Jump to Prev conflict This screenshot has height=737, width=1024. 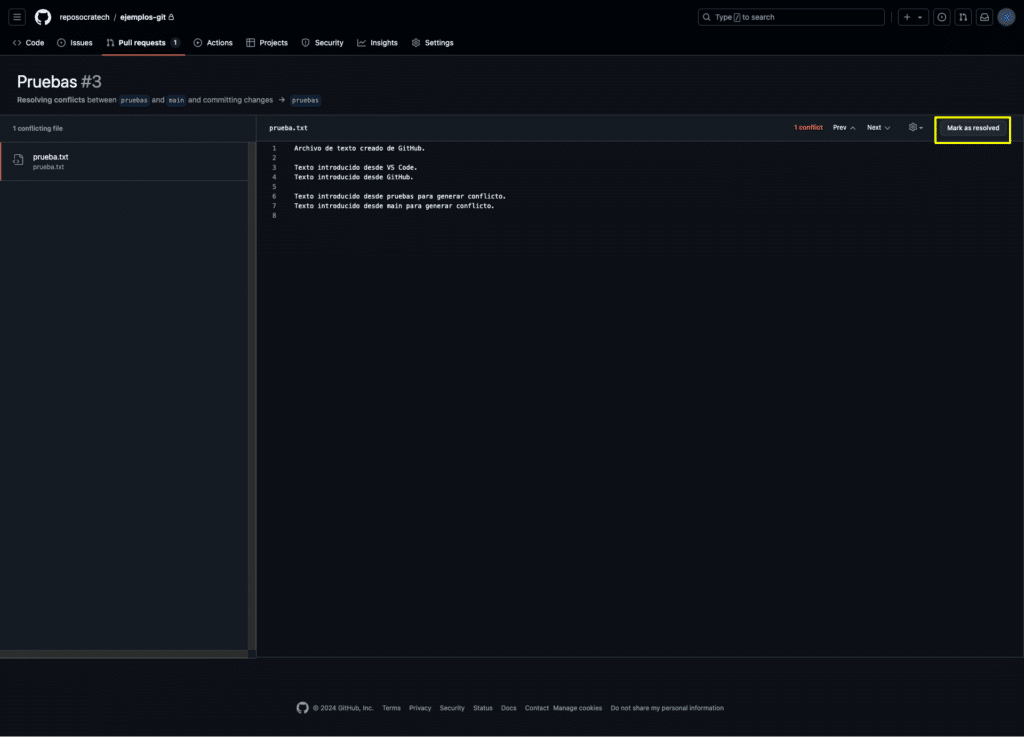click(x=844, y=127)
